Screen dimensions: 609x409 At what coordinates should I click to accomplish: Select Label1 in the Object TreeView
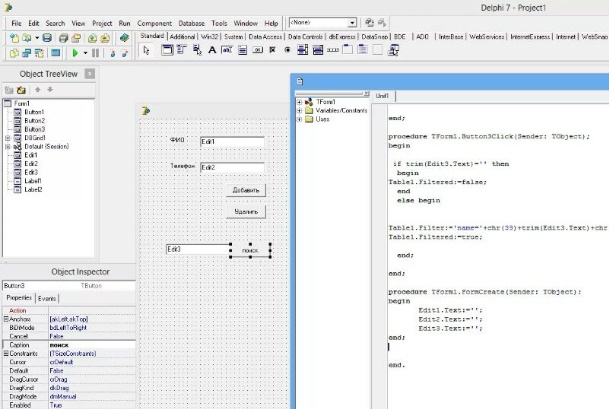(33, 181)
